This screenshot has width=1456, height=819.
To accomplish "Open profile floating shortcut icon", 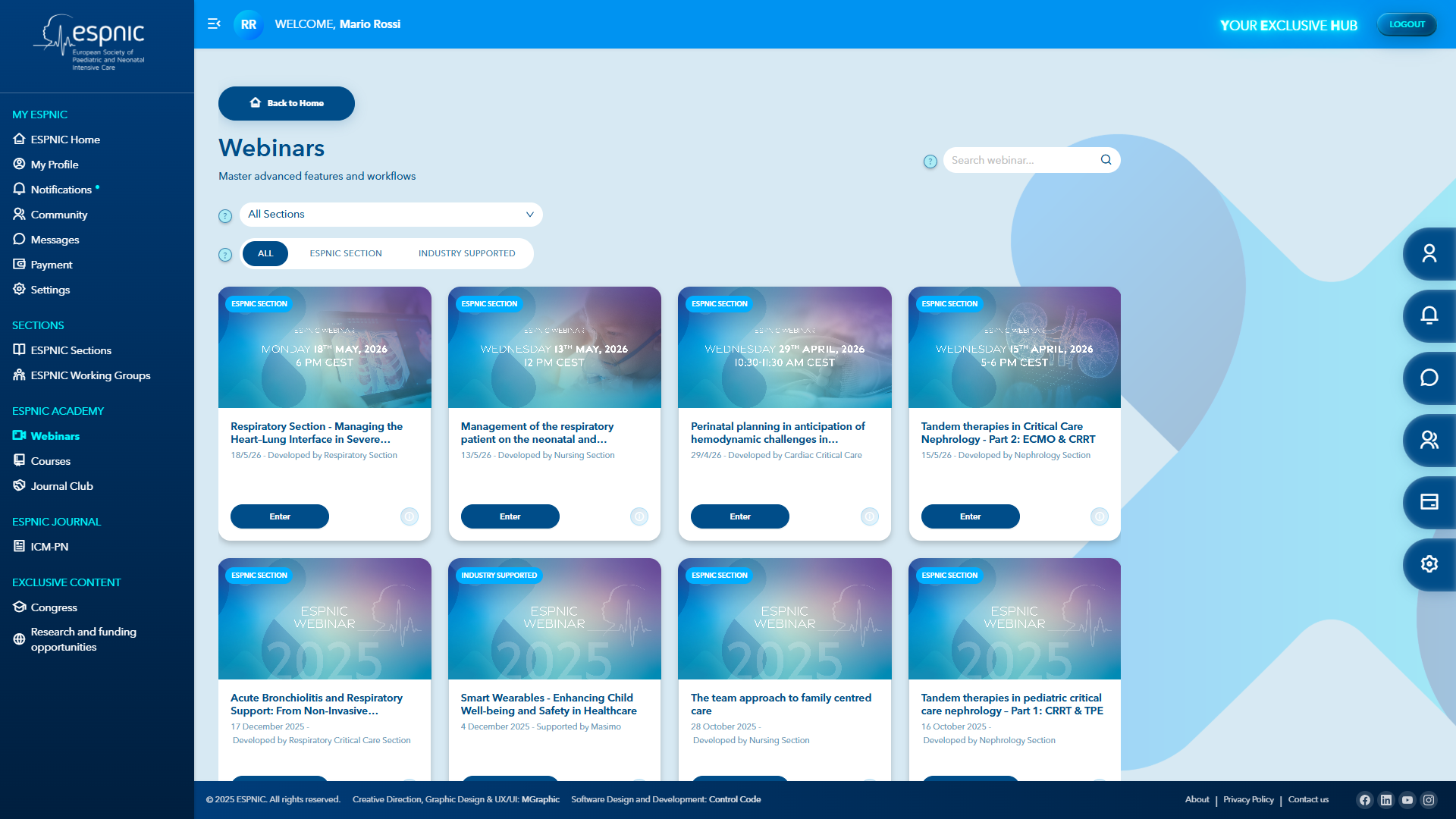I will click(1429, 253).
